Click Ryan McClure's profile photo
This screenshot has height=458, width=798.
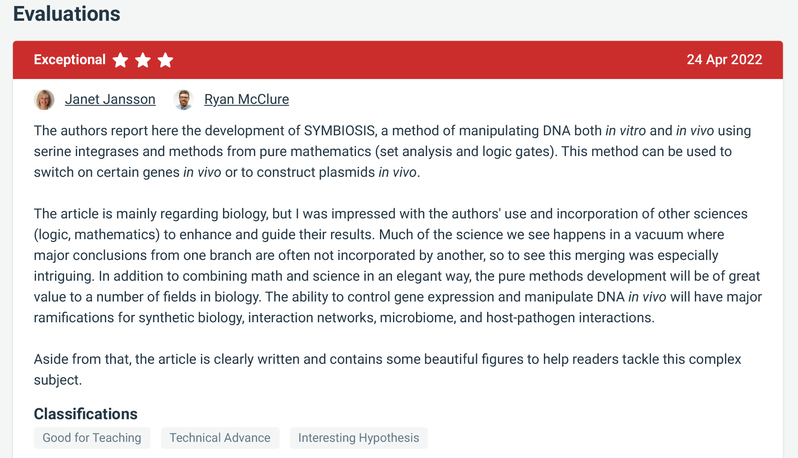pos(183,99)
